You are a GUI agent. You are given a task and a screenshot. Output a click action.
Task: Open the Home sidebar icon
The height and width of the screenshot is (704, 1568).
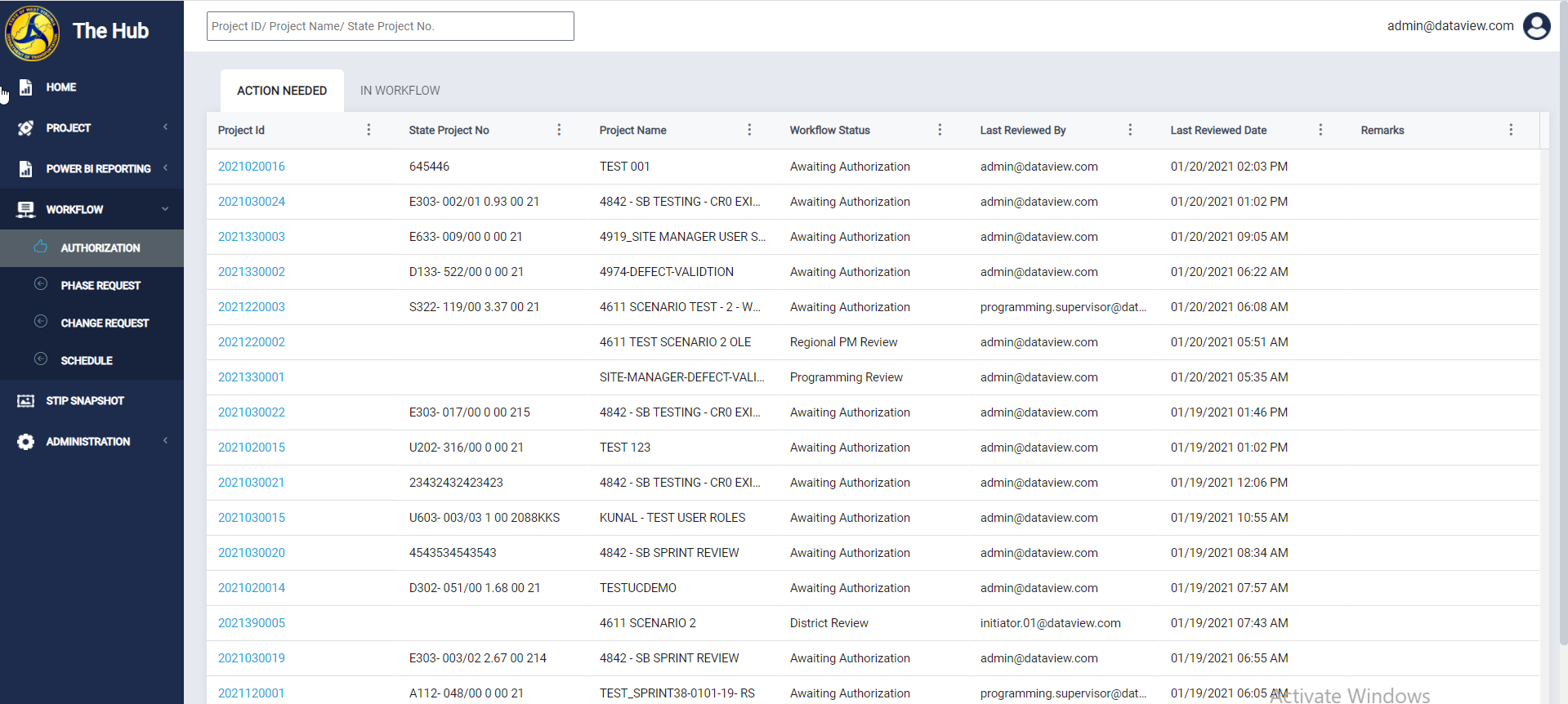click(26, 87)
